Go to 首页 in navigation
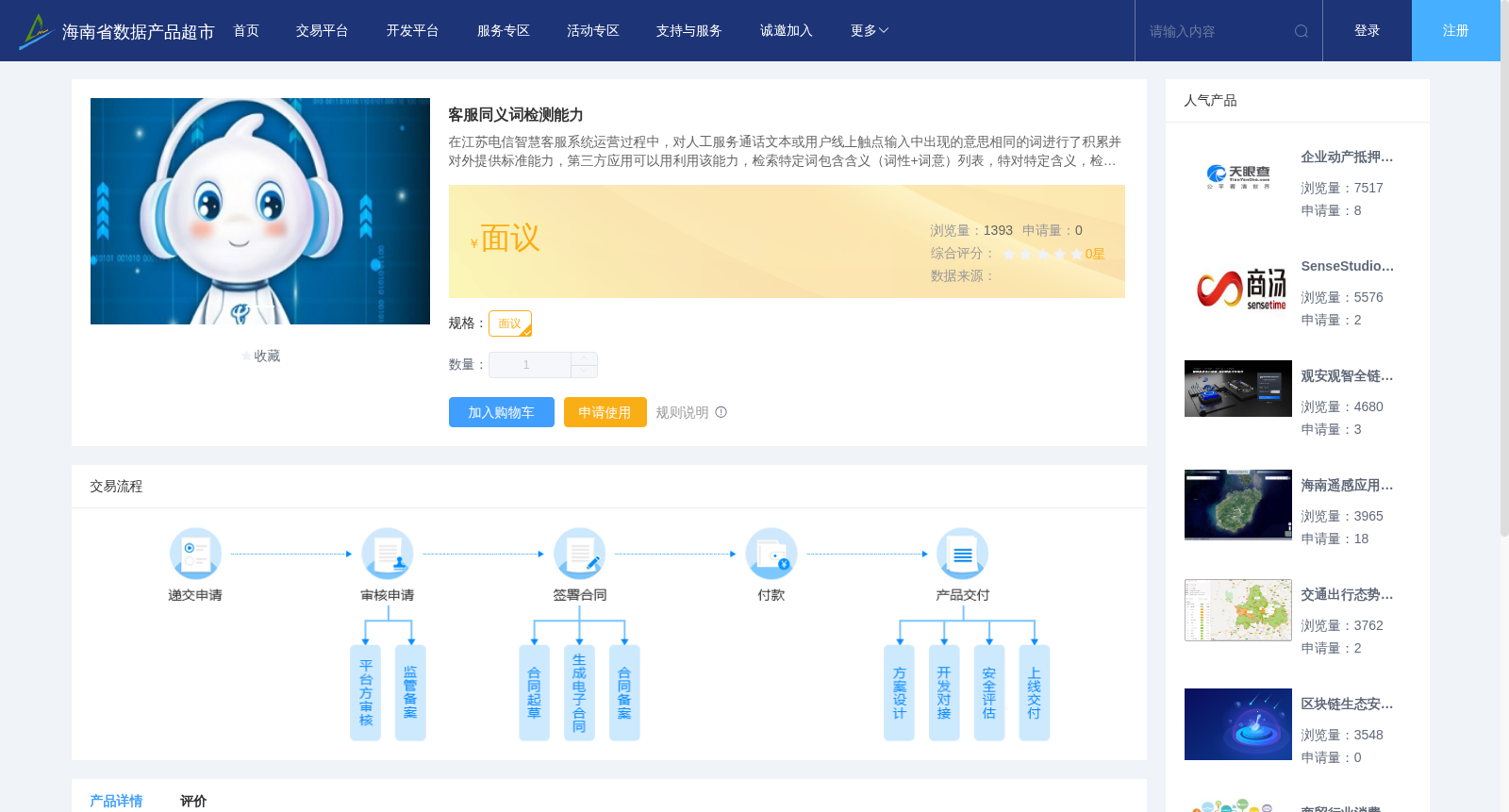Screen dimensions: 1509x812 (x=246, y=31)
